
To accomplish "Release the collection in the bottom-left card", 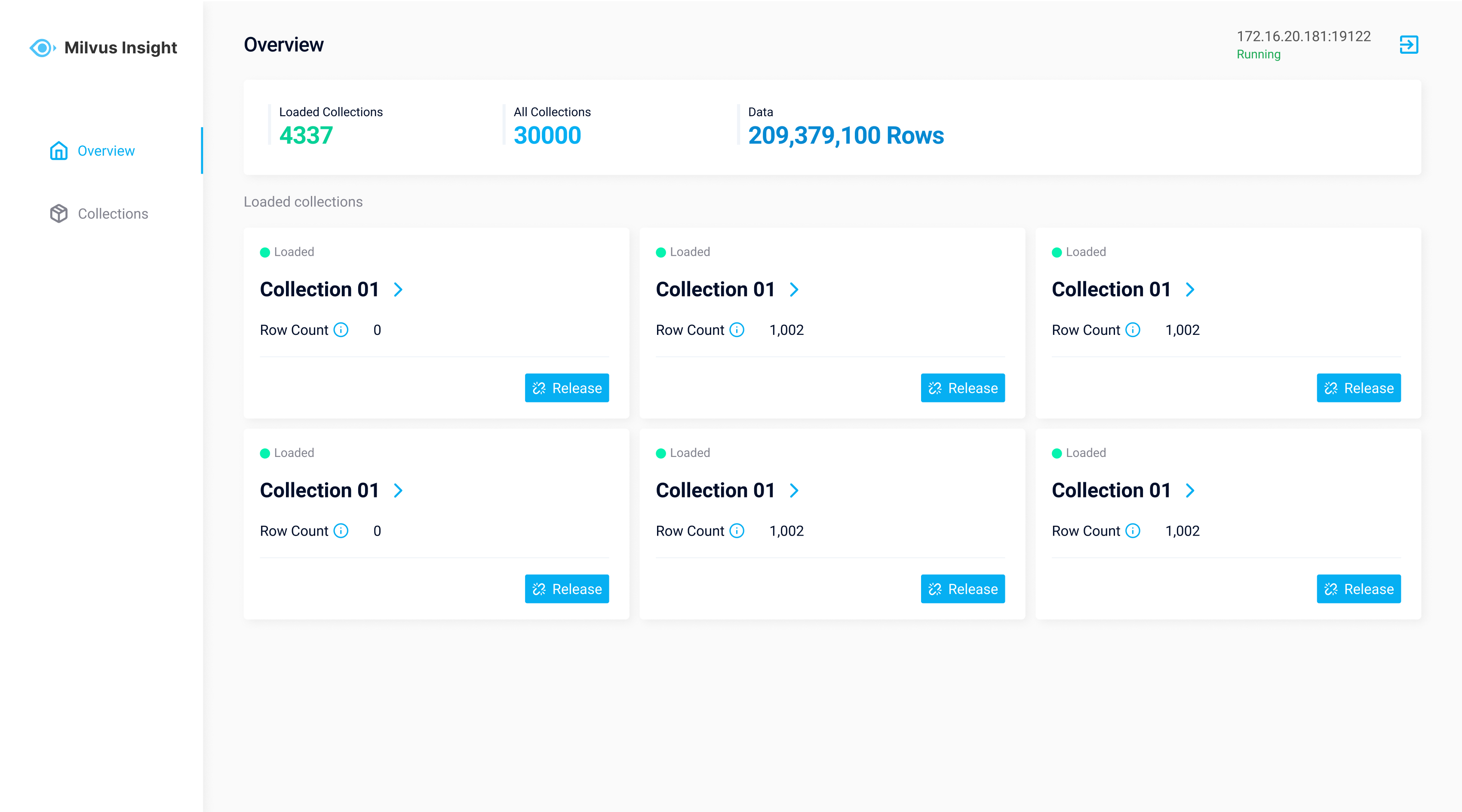I will (567, 588).
